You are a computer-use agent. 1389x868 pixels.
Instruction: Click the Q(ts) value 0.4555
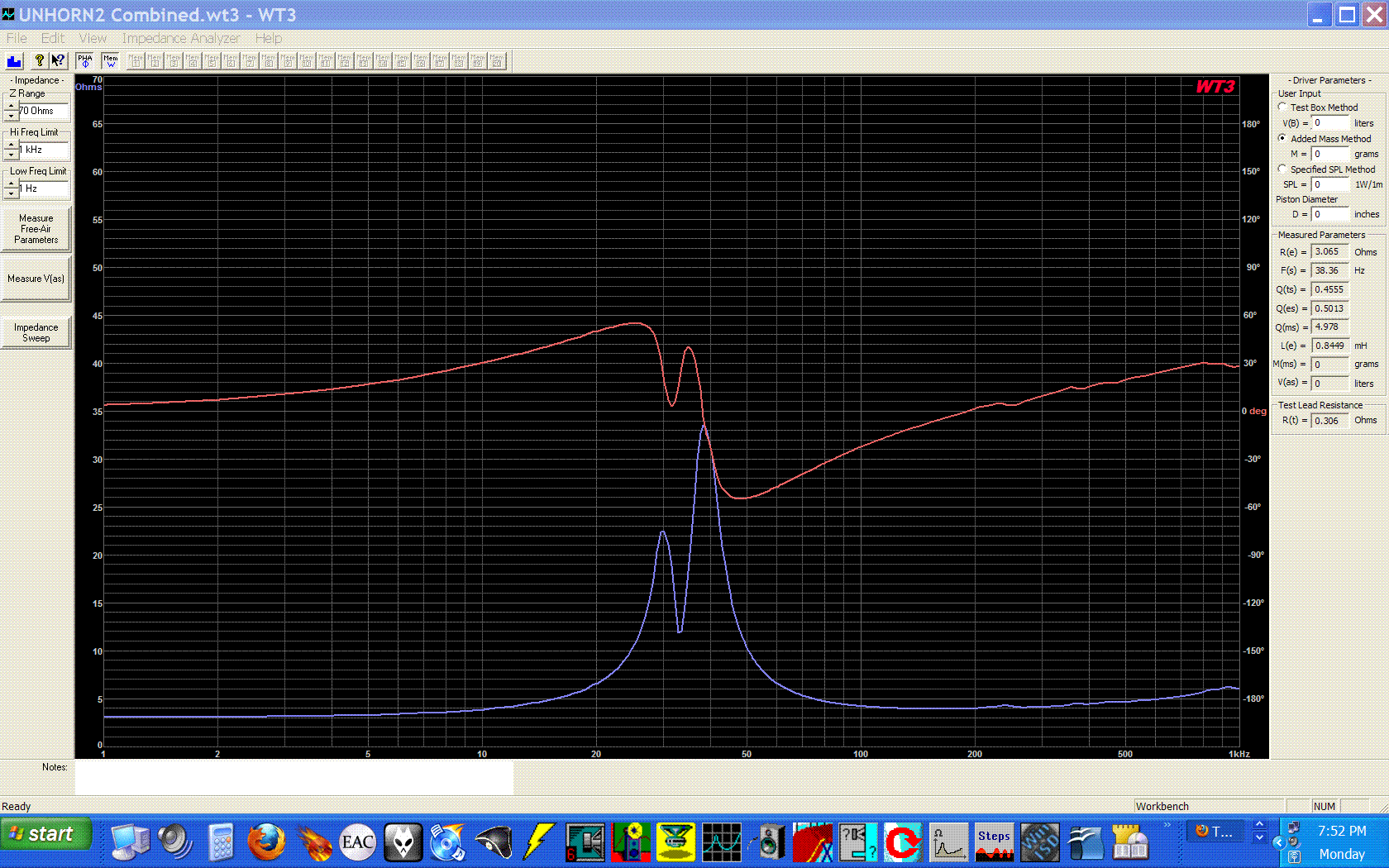[1330, 289]
